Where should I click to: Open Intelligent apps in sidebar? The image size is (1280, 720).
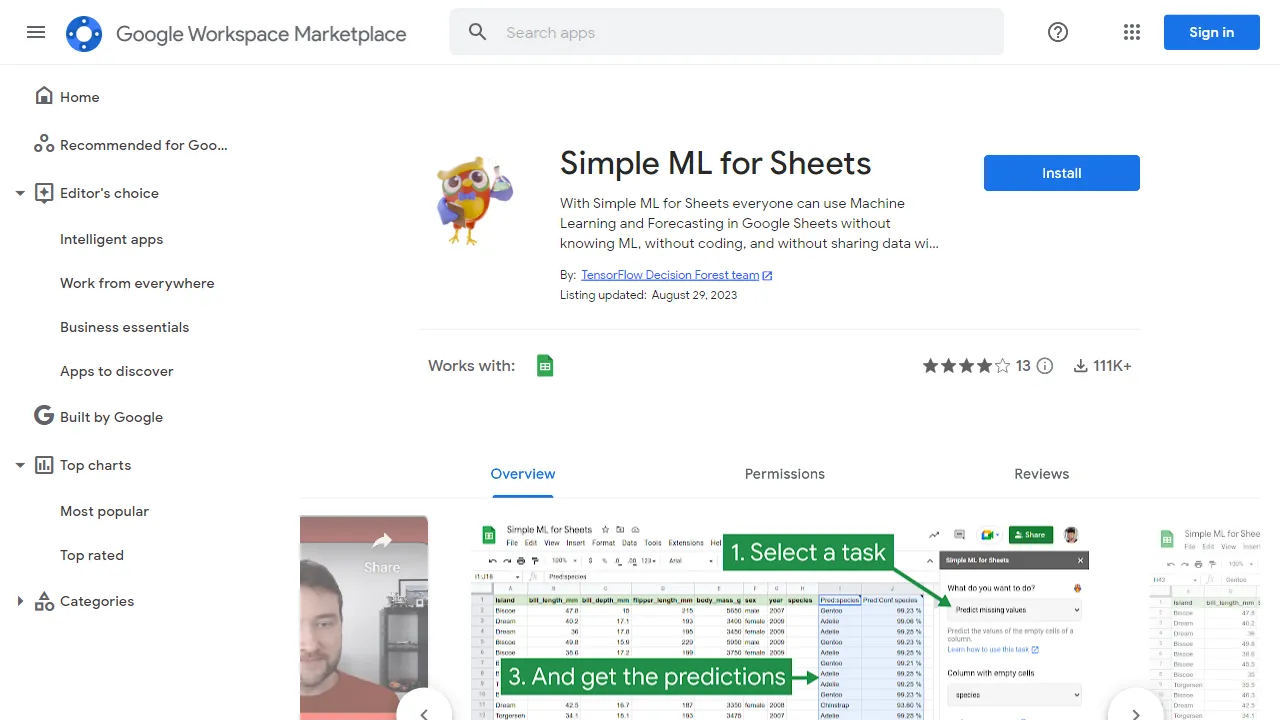(111, 239)
